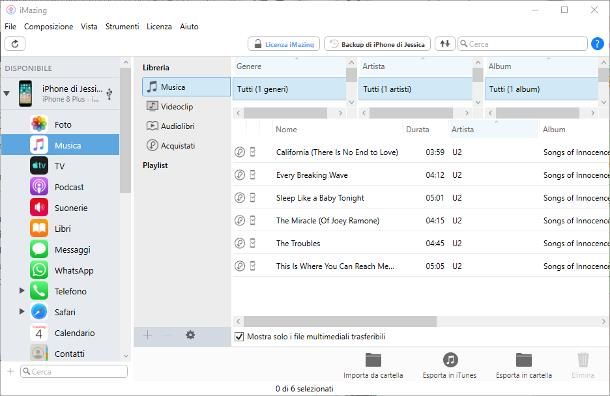Select Tutti (1 artisti) filter
610x396 pixels.
(x=415, y=89)
